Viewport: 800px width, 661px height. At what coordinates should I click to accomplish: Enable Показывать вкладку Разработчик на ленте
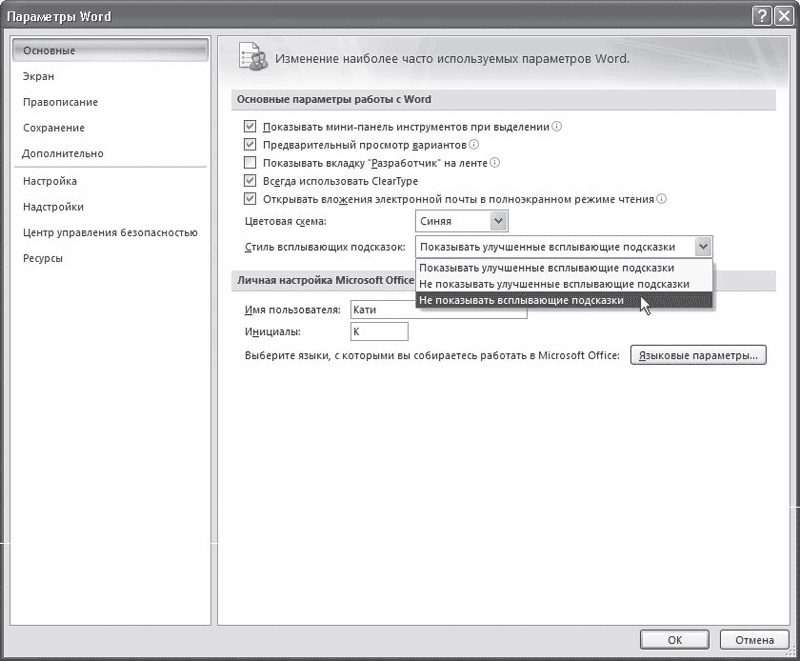point(249,163)
